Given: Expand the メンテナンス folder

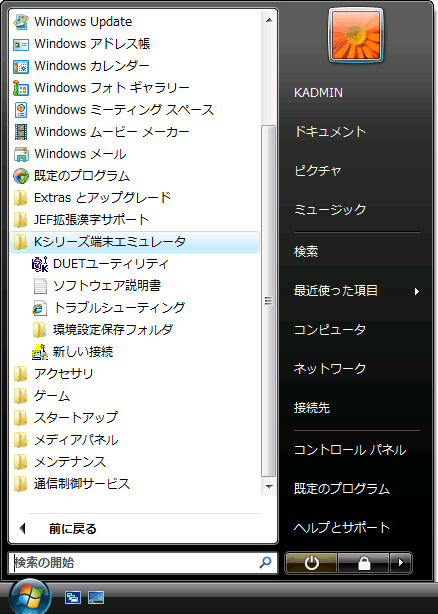Looking at the screenshot, I should pos(135,462).
